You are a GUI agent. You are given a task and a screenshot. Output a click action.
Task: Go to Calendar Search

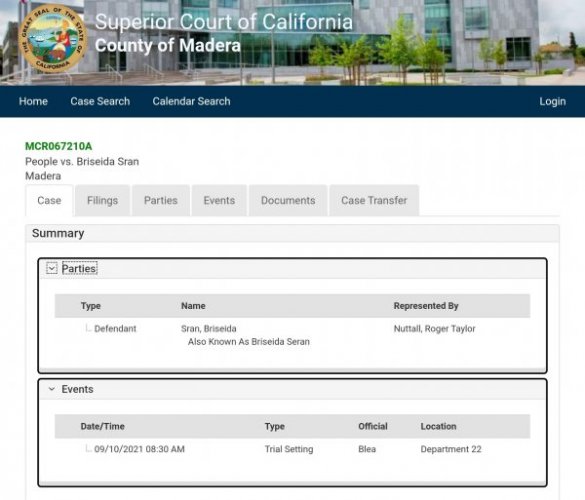coord(191,101)
